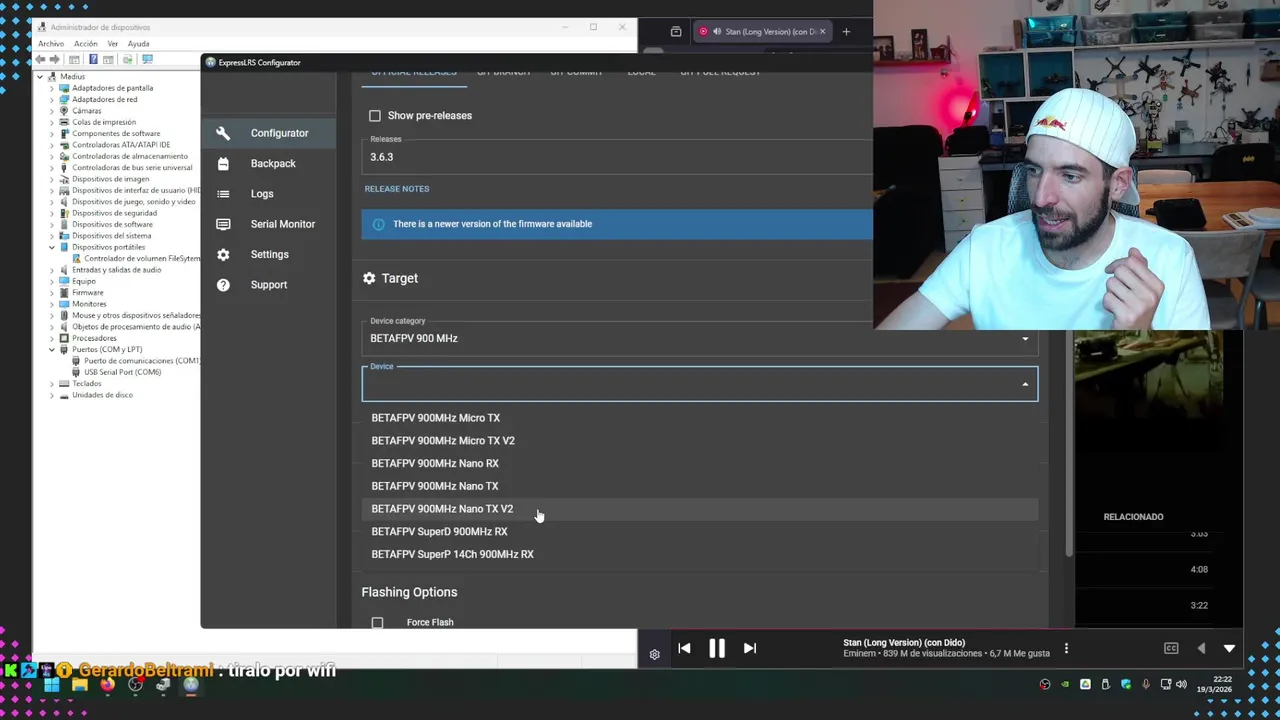The width and height of the screenshot is (1280, 720).
Task: Click the Target gear icon
Action: pos(369,278)
